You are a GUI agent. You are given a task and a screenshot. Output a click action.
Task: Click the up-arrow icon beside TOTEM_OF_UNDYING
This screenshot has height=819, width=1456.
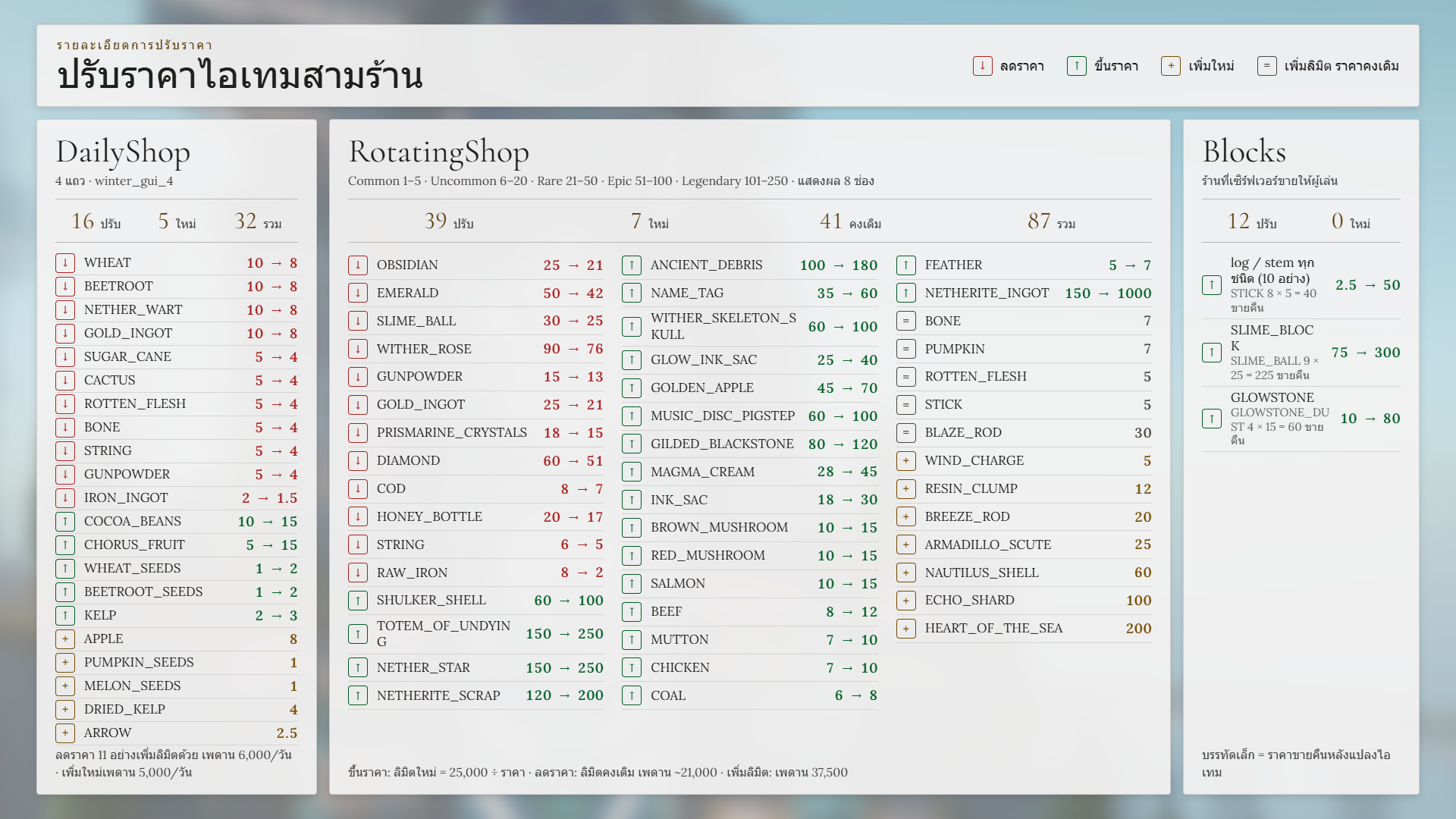[x=358, y=634]
